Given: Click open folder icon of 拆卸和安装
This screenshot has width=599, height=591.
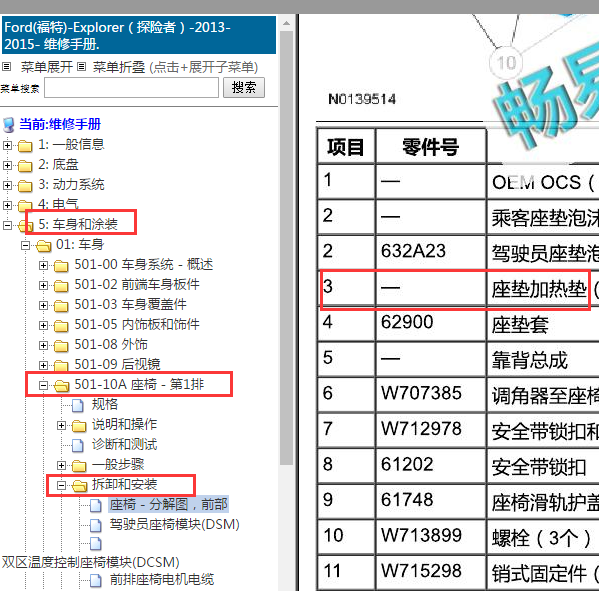Looking at the screenshot, I should pos(79,486).
